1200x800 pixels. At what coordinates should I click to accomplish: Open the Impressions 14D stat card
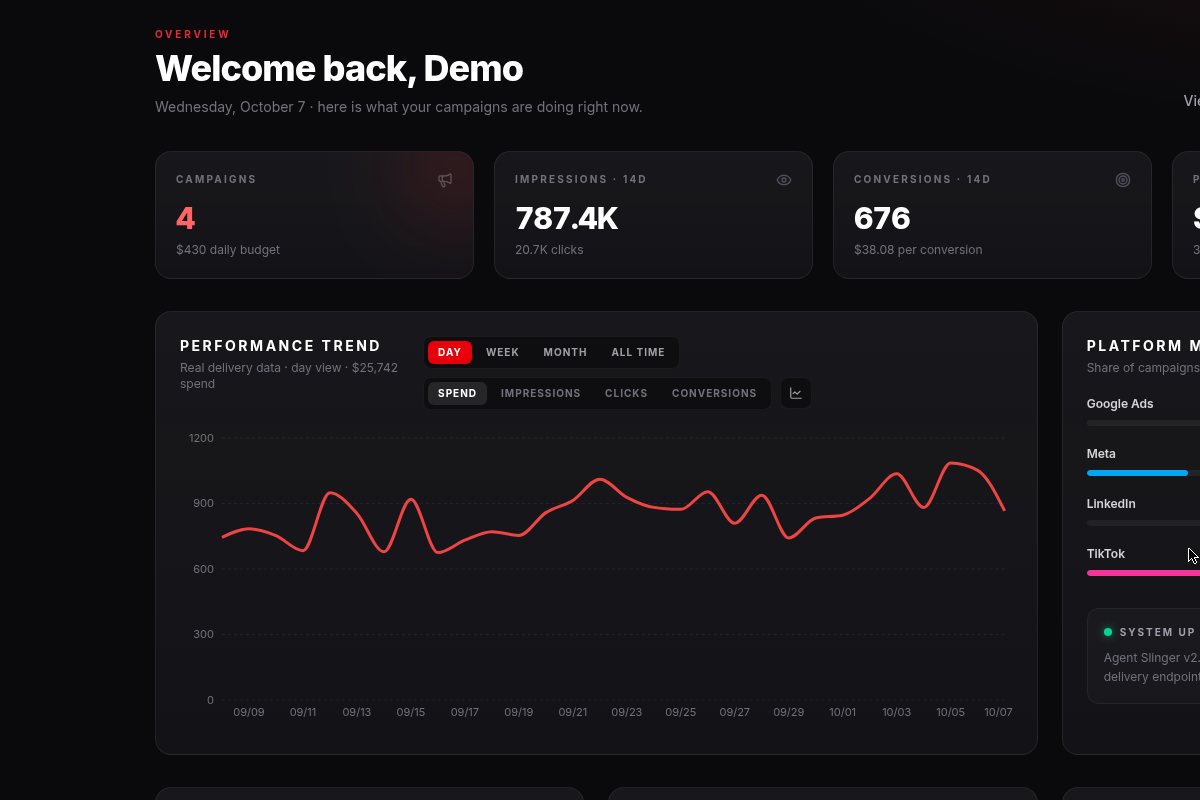[653, 215]
